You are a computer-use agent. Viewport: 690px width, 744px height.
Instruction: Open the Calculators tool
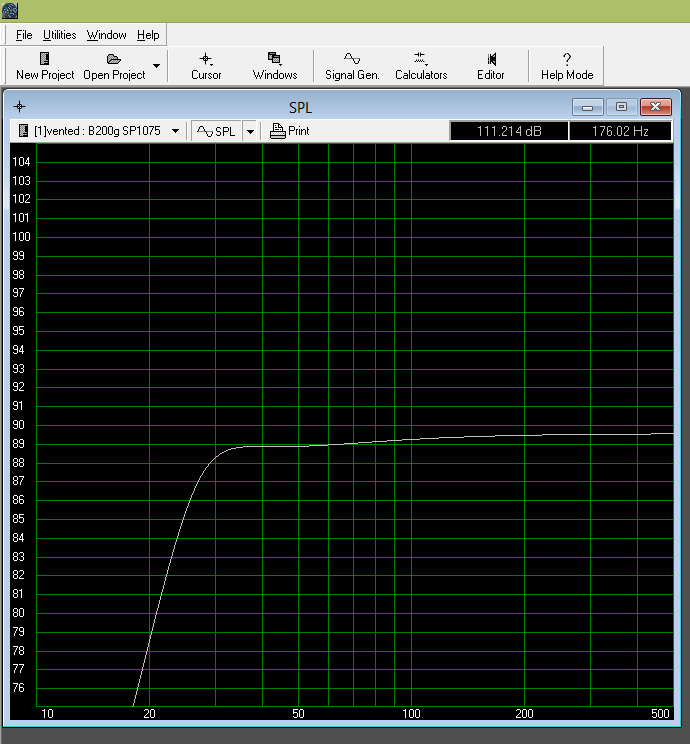point(421,66)
